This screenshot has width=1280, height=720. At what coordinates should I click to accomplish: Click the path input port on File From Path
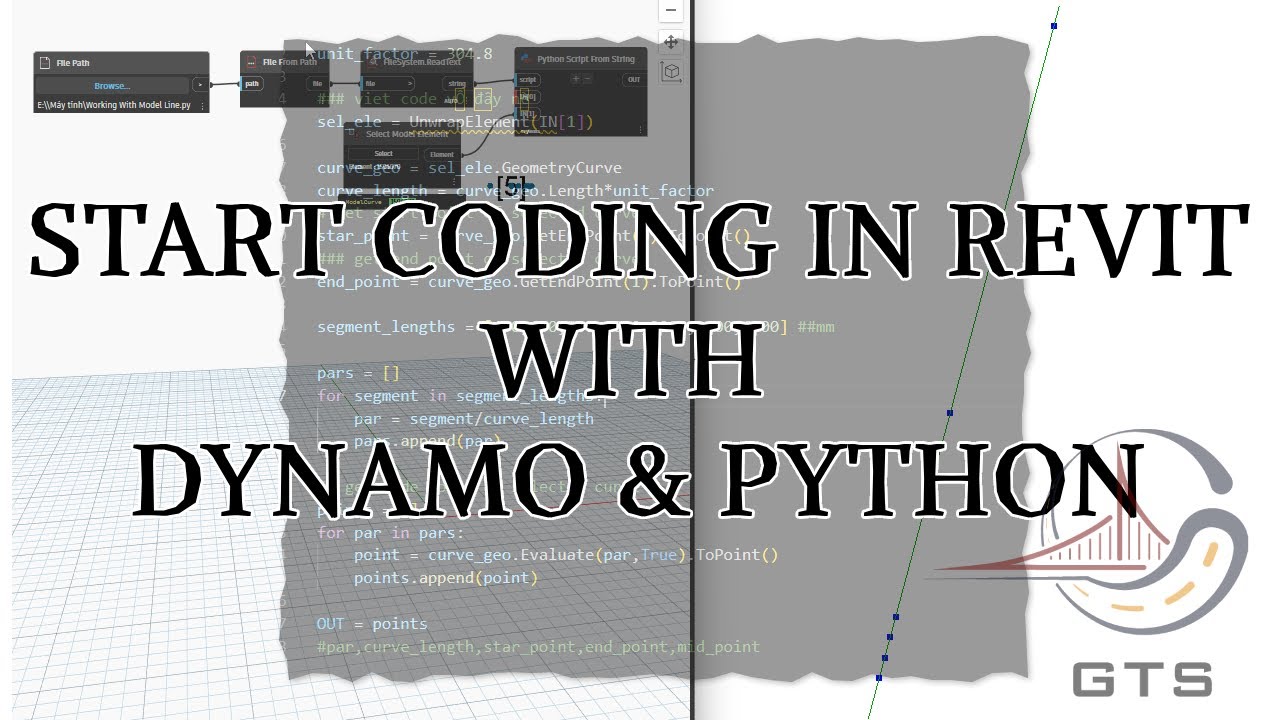252,84
